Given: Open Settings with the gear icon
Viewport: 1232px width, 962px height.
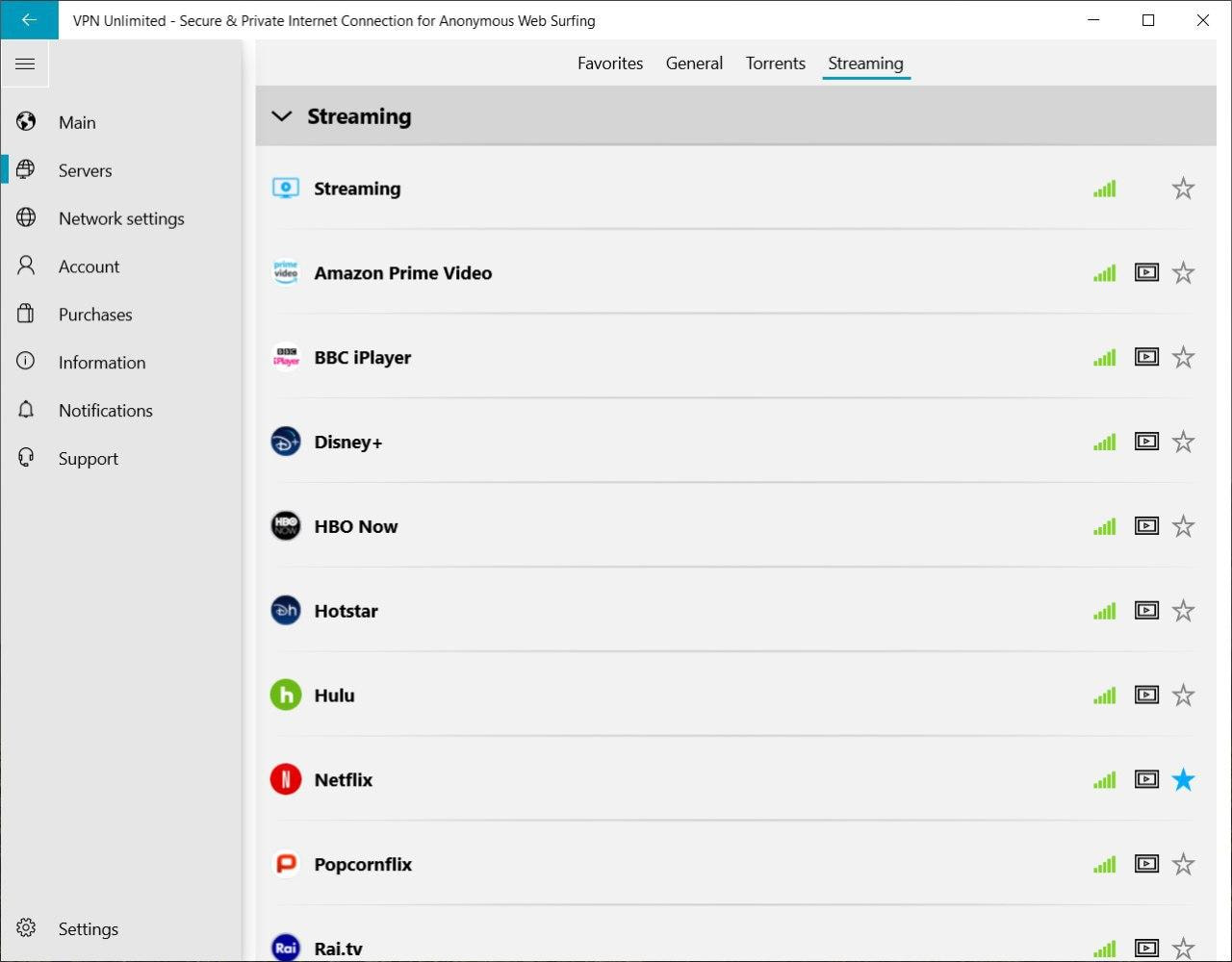Looking at the screenshot, I should pyautogui.click(x=27, y=928).
